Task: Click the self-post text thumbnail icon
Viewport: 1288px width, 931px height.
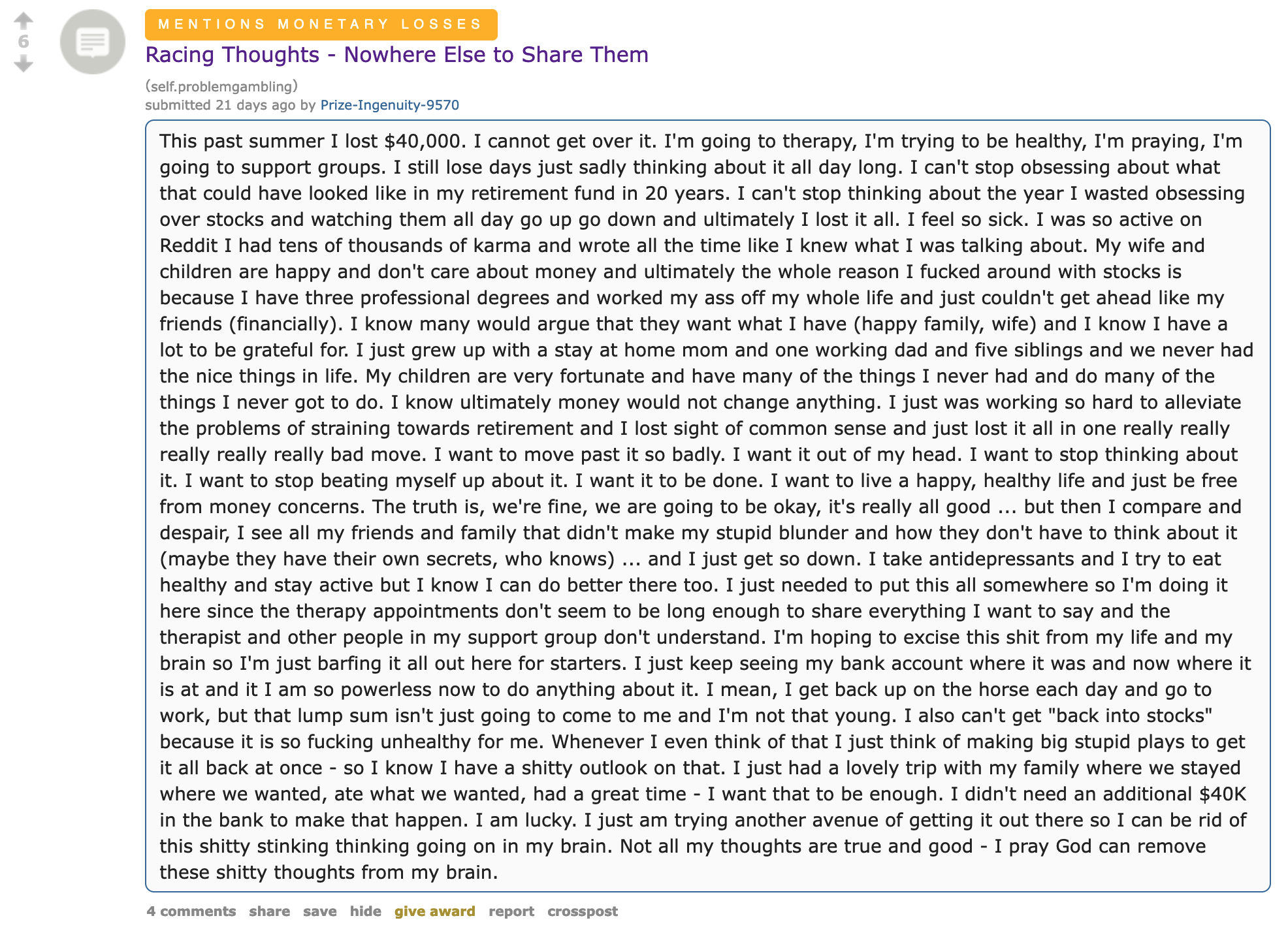Action: (x=93, y=42)
